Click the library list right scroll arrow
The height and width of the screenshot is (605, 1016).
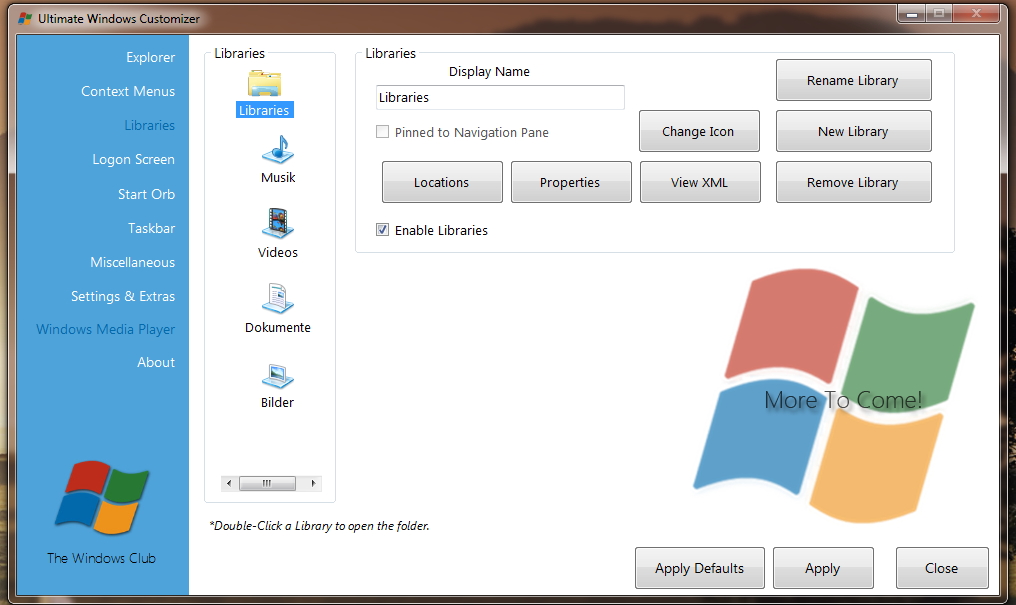(314, 483)
